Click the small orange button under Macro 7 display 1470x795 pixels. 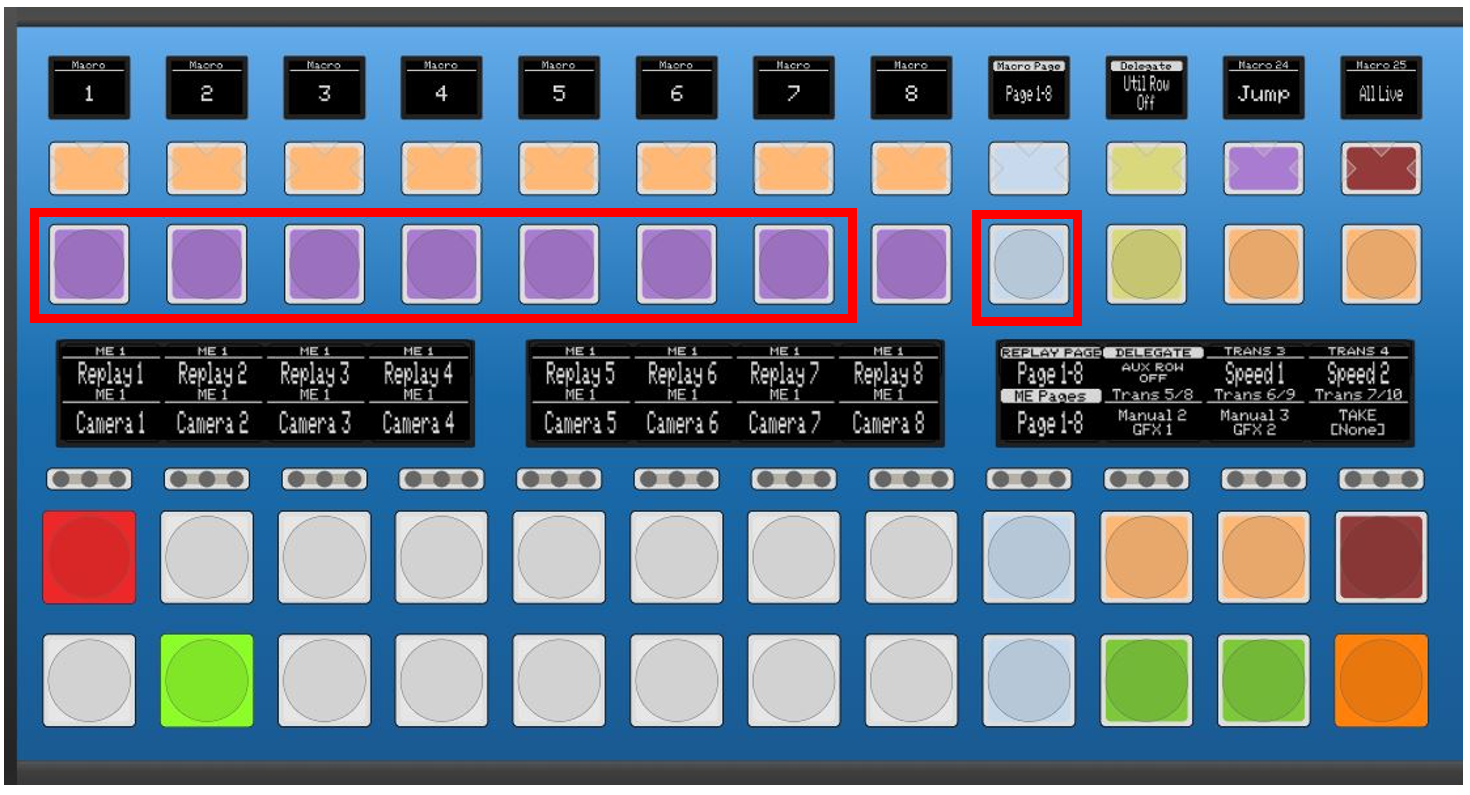tap(793, 168)
